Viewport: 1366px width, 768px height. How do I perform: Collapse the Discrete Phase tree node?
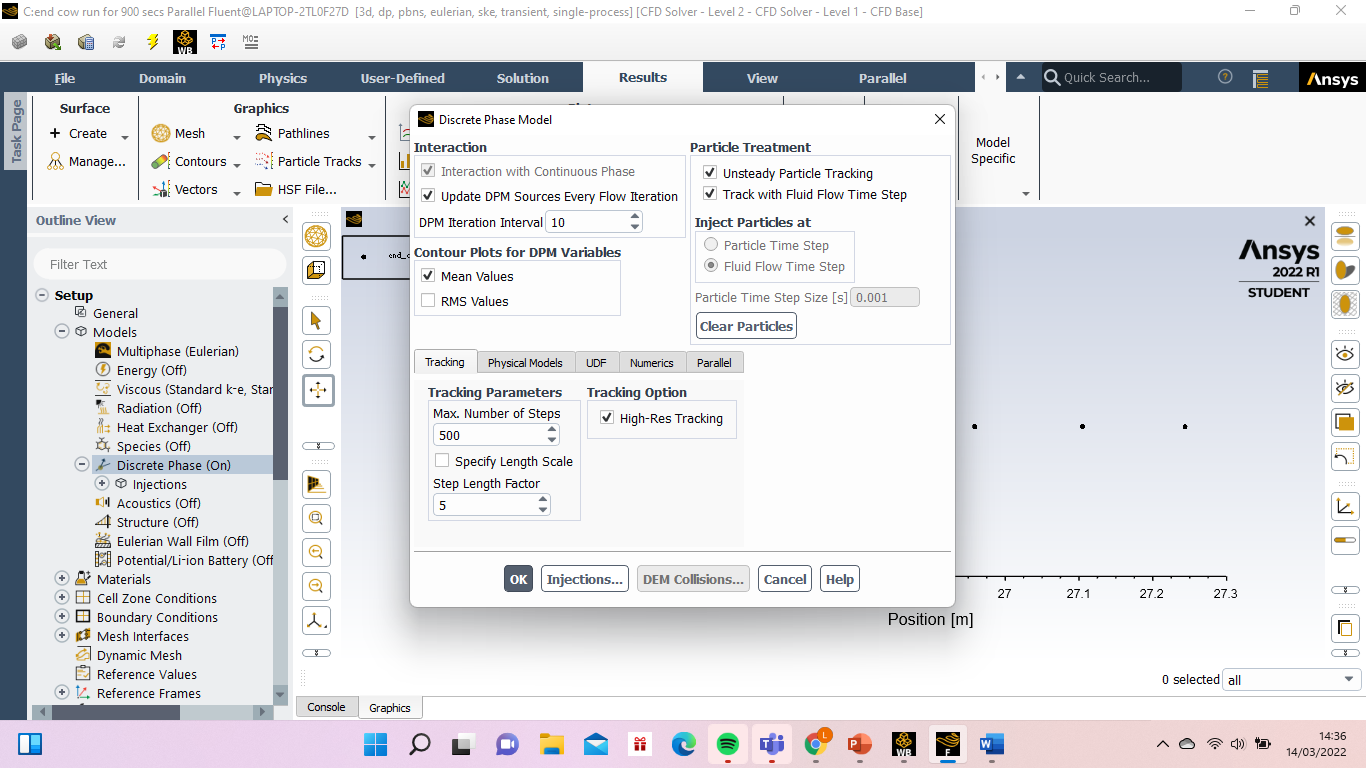[82, 465]
